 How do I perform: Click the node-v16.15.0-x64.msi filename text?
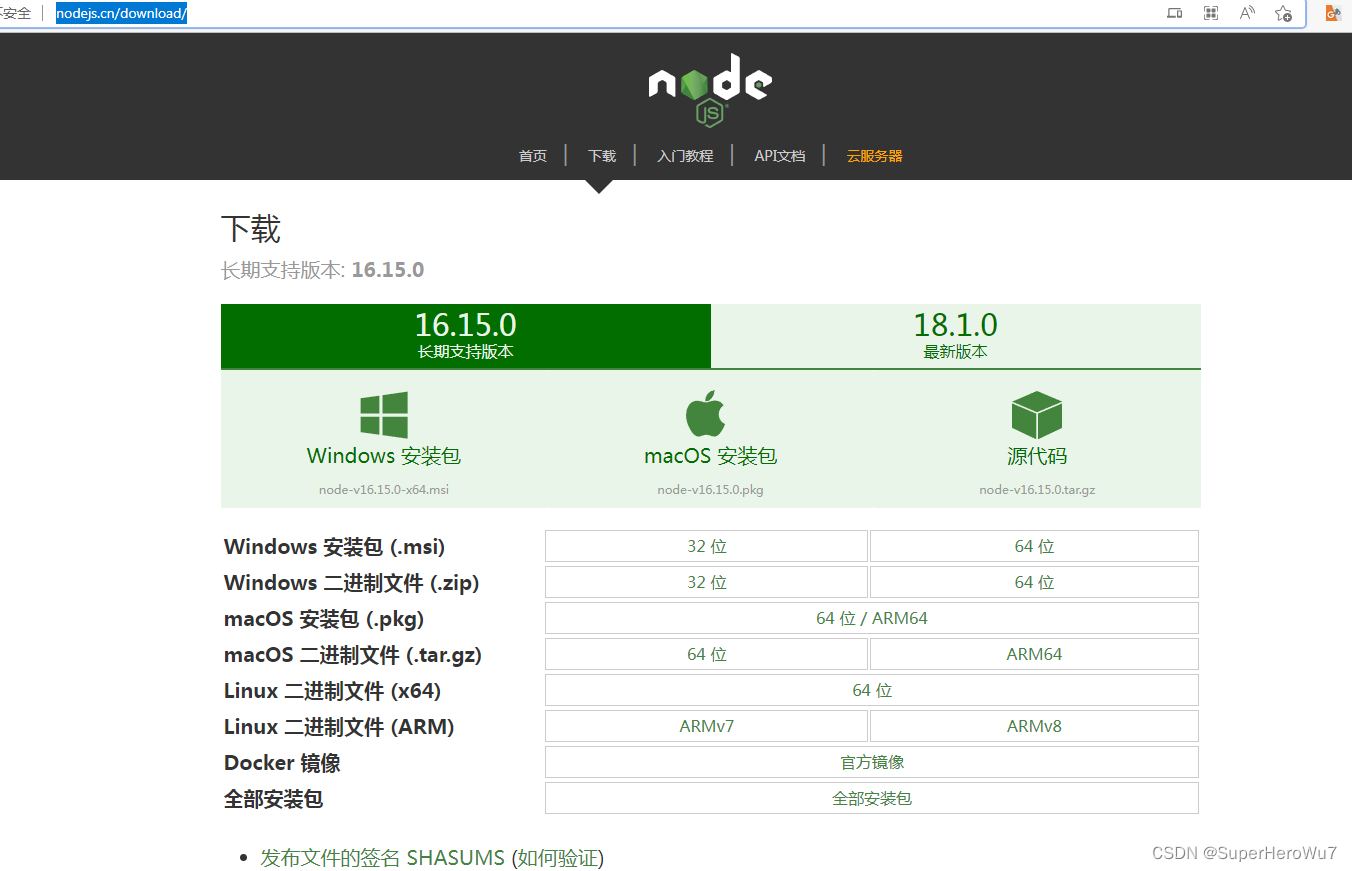coord(384,490)
